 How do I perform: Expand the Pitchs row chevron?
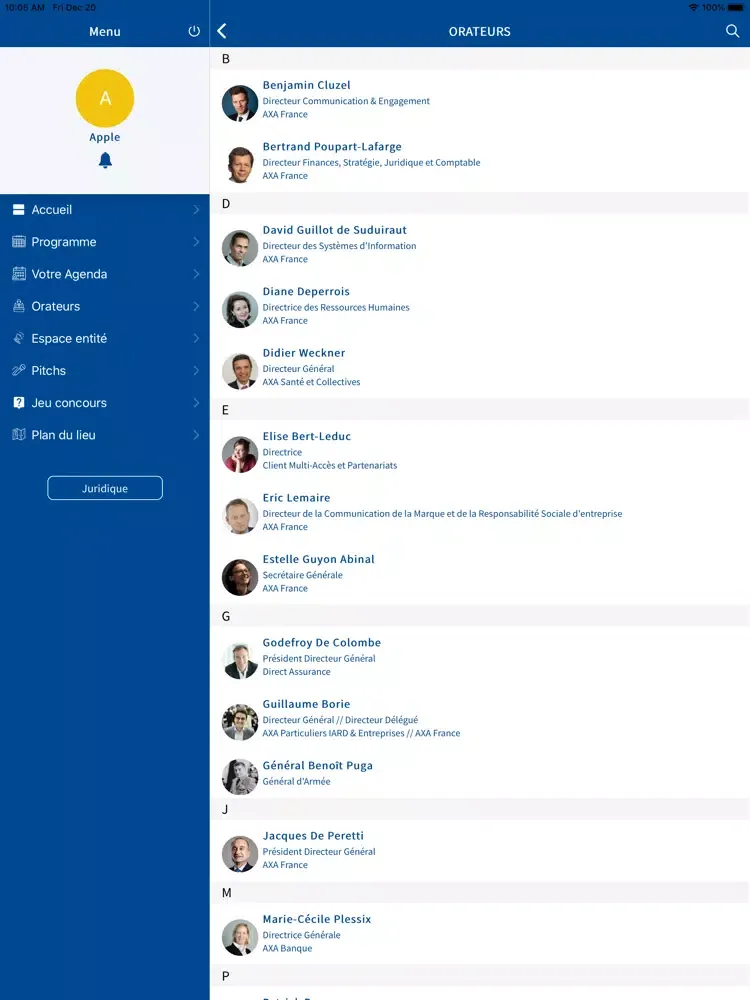click(x=196, y=370)
